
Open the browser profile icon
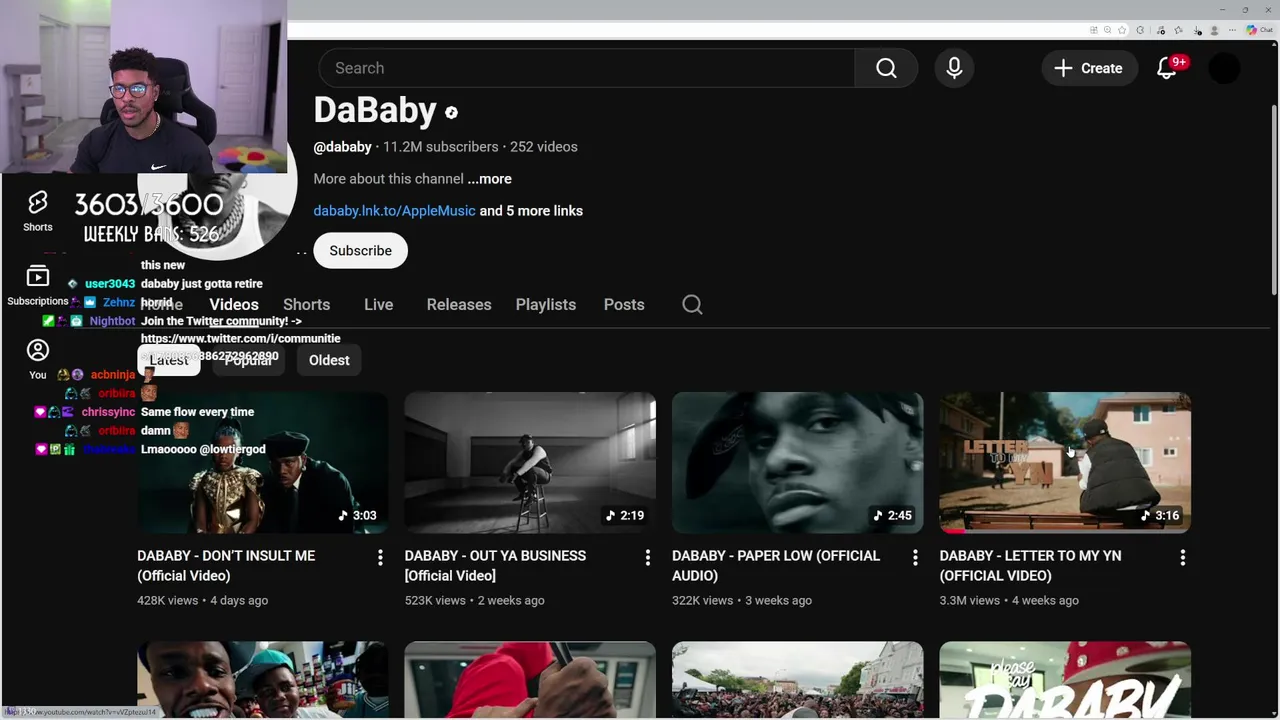click(1214, 30)
